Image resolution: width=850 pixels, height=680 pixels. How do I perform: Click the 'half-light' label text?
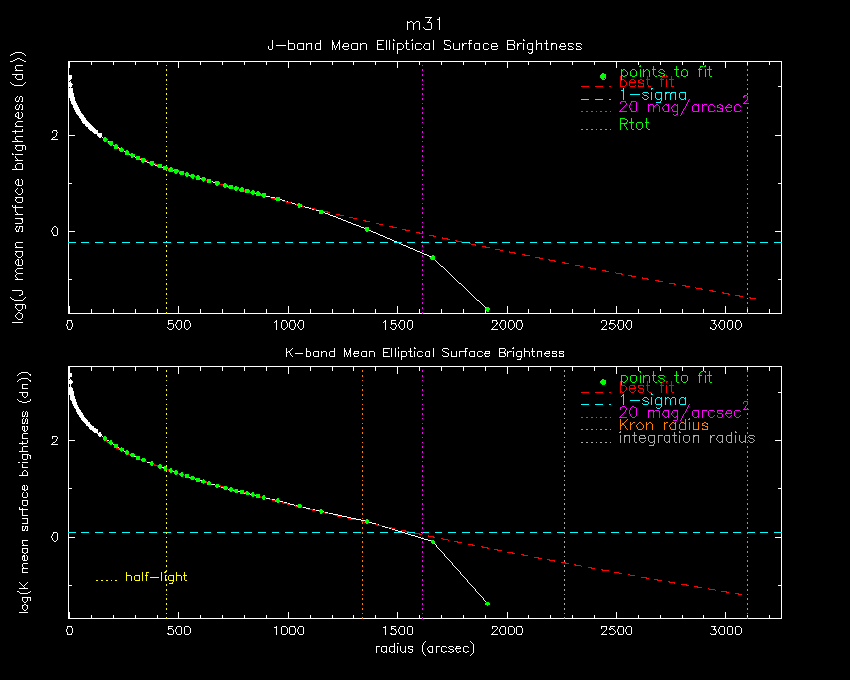[155, 577]
